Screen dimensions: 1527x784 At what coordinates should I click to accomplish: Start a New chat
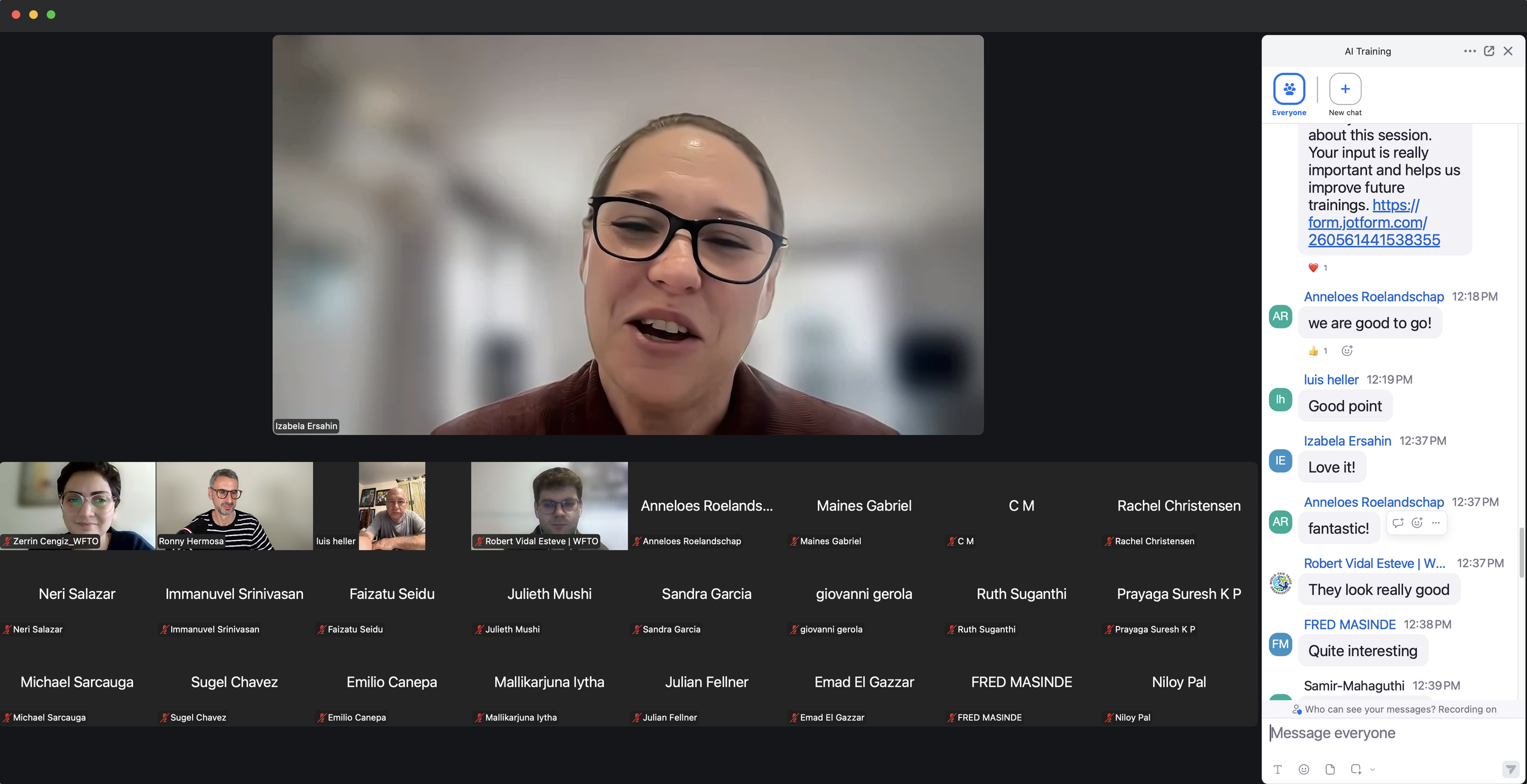tap(1345, 90)
